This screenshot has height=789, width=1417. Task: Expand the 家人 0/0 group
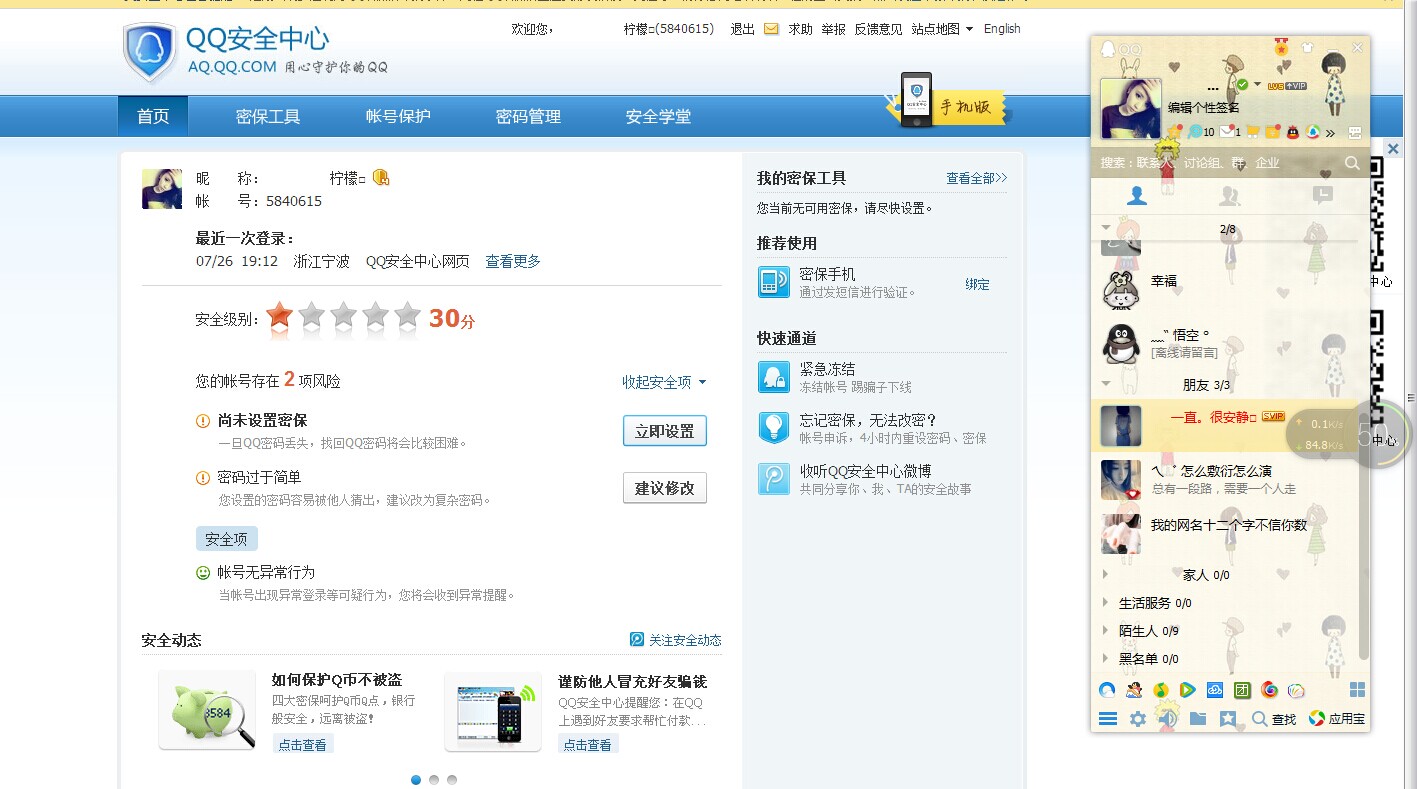point(1105,575)
